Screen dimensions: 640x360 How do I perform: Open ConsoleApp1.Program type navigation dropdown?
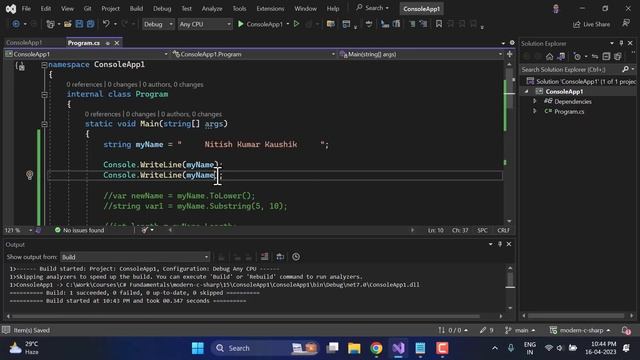[253, 54]
